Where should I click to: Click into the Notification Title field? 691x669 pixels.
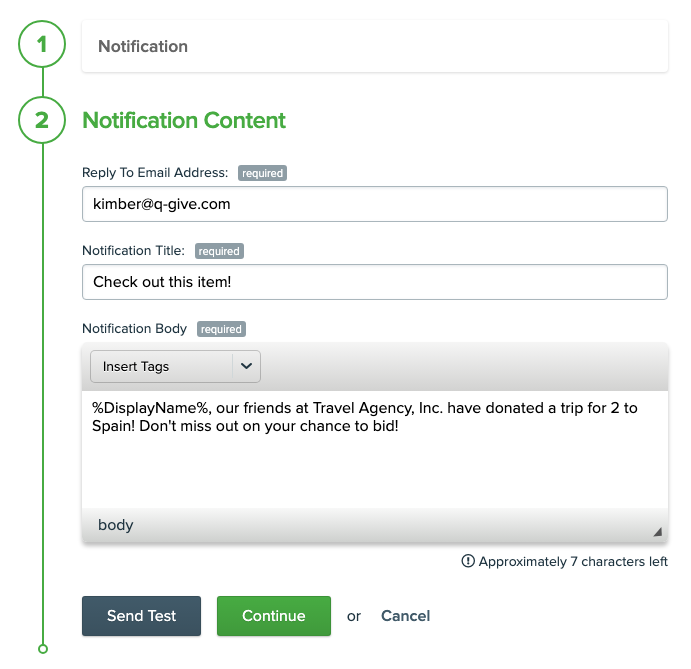[x=374, y=282]
